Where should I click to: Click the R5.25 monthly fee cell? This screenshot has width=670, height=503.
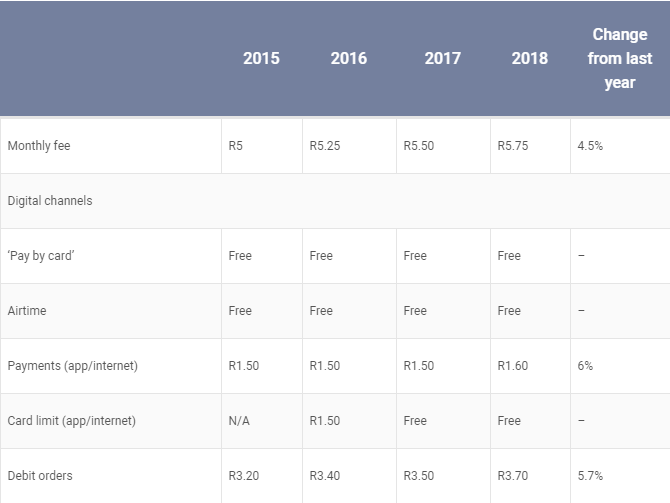pos(325,146)
